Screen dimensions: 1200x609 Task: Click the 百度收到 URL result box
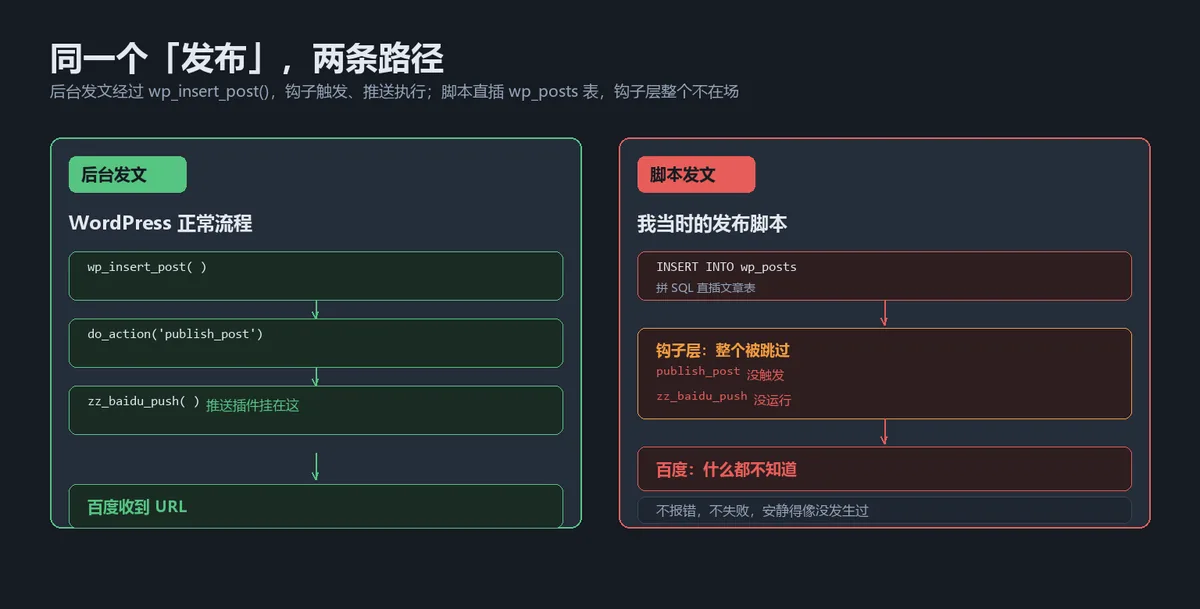tap(316, 506)
